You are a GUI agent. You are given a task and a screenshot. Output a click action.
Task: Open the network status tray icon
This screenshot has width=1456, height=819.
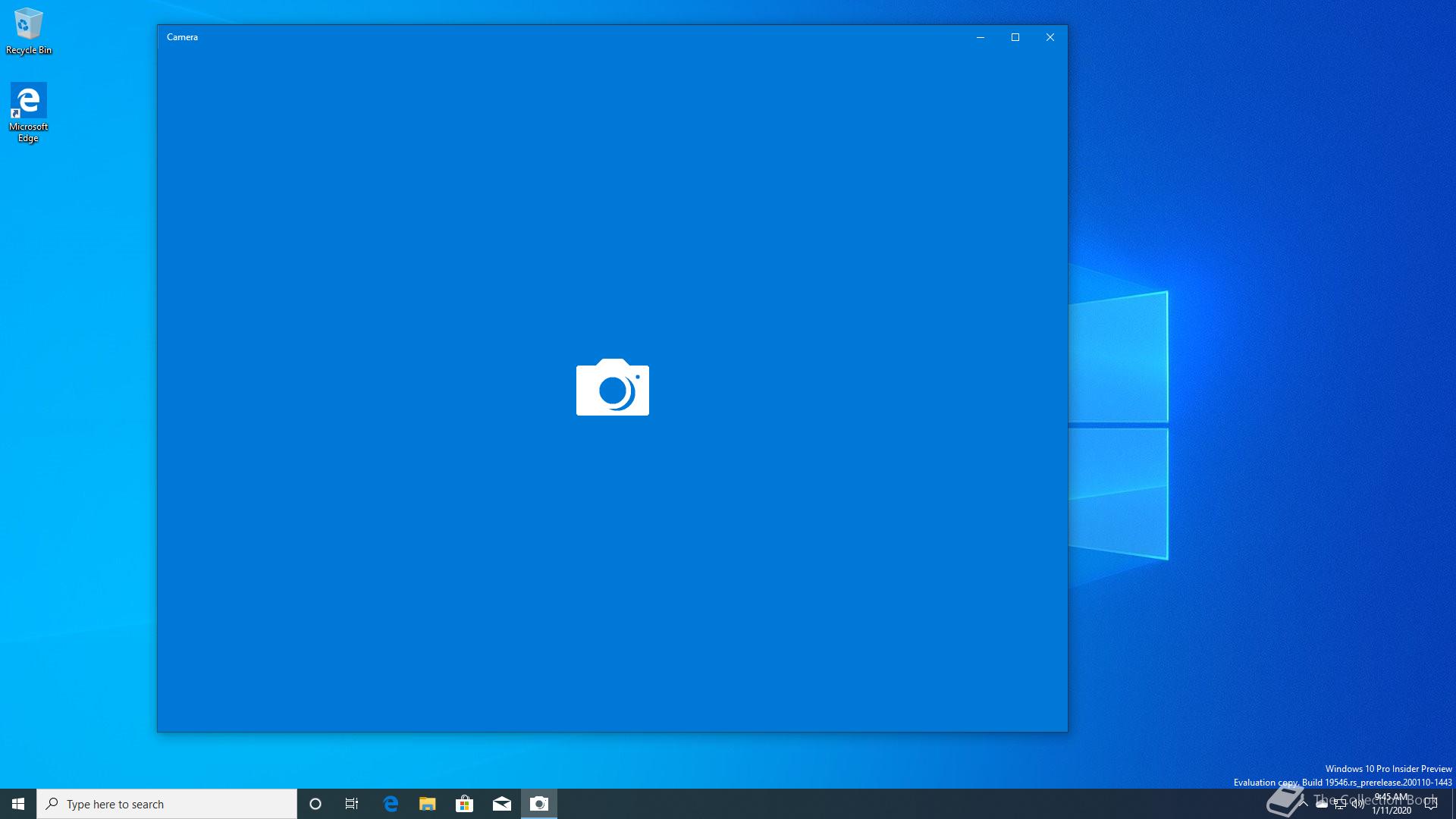point(1340,804)
